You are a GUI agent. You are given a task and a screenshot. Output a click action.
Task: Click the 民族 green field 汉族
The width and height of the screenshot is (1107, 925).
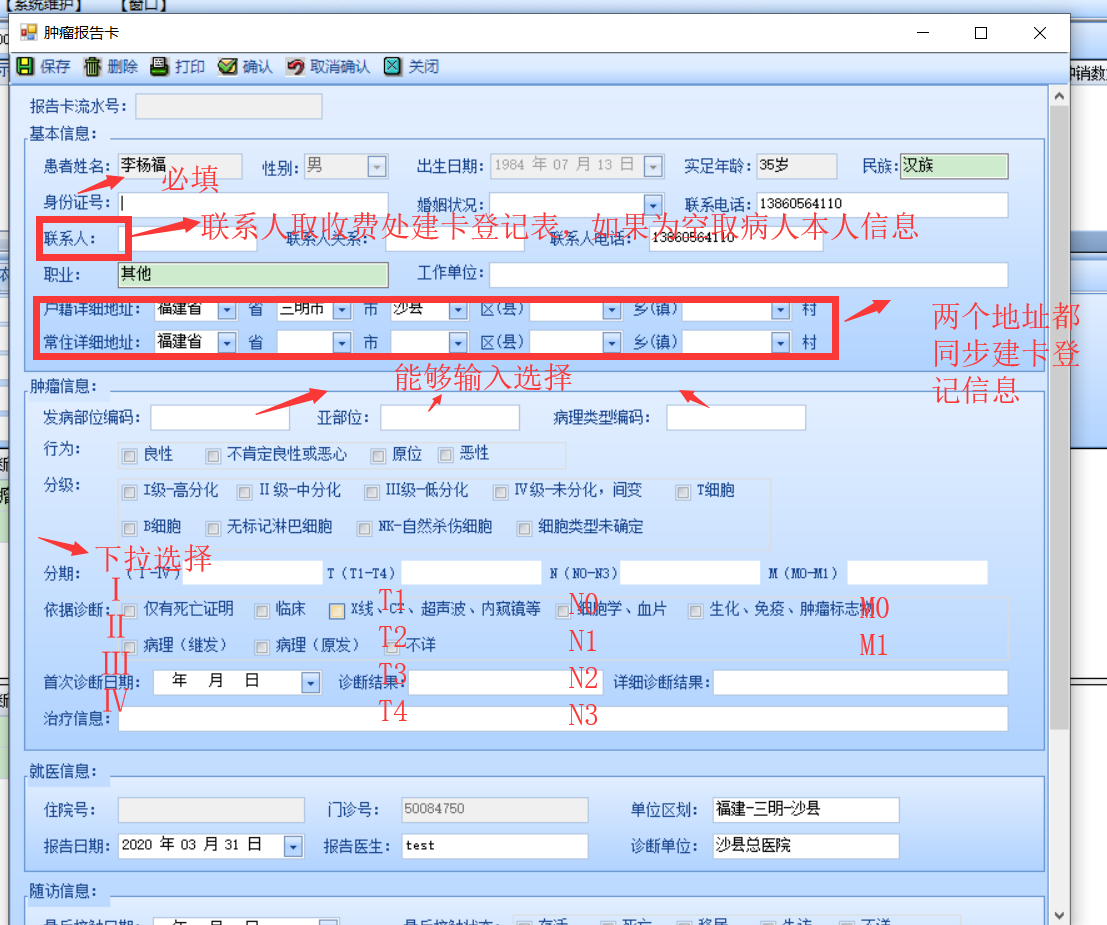[x=955, y=167]
